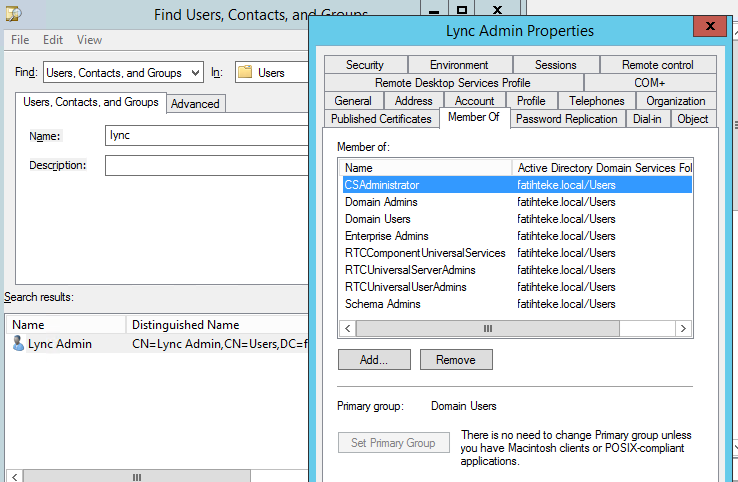
Task: Click the Name input field containing lync
Action: coord(207,136)
